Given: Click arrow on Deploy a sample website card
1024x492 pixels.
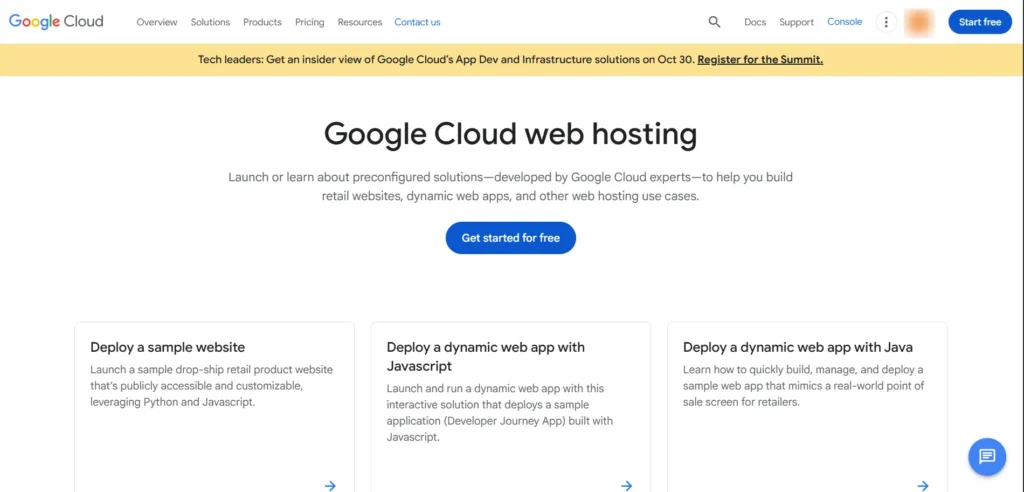Looking at the screenshot, I should pos(330,485).
